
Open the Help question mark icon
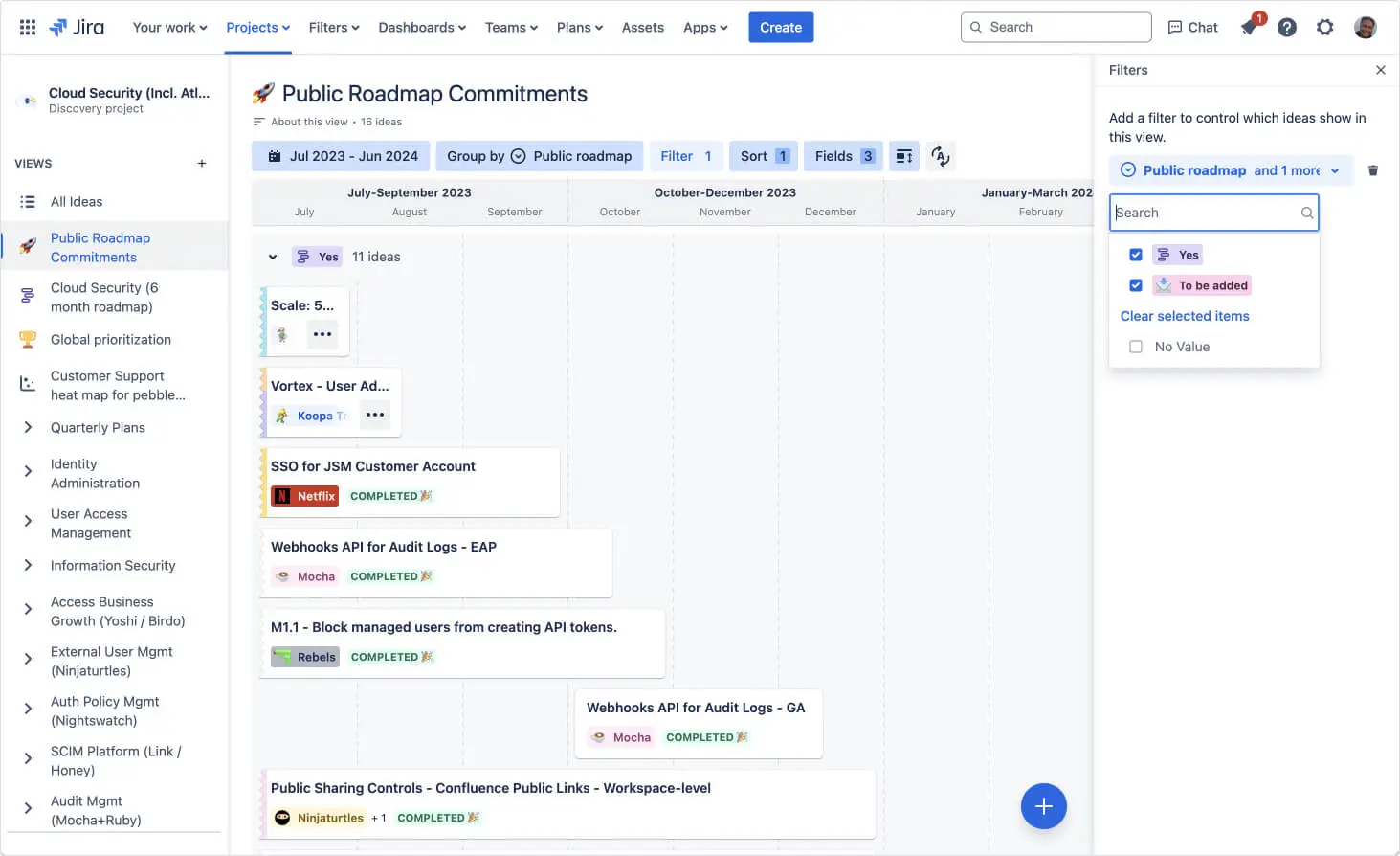1287,27
